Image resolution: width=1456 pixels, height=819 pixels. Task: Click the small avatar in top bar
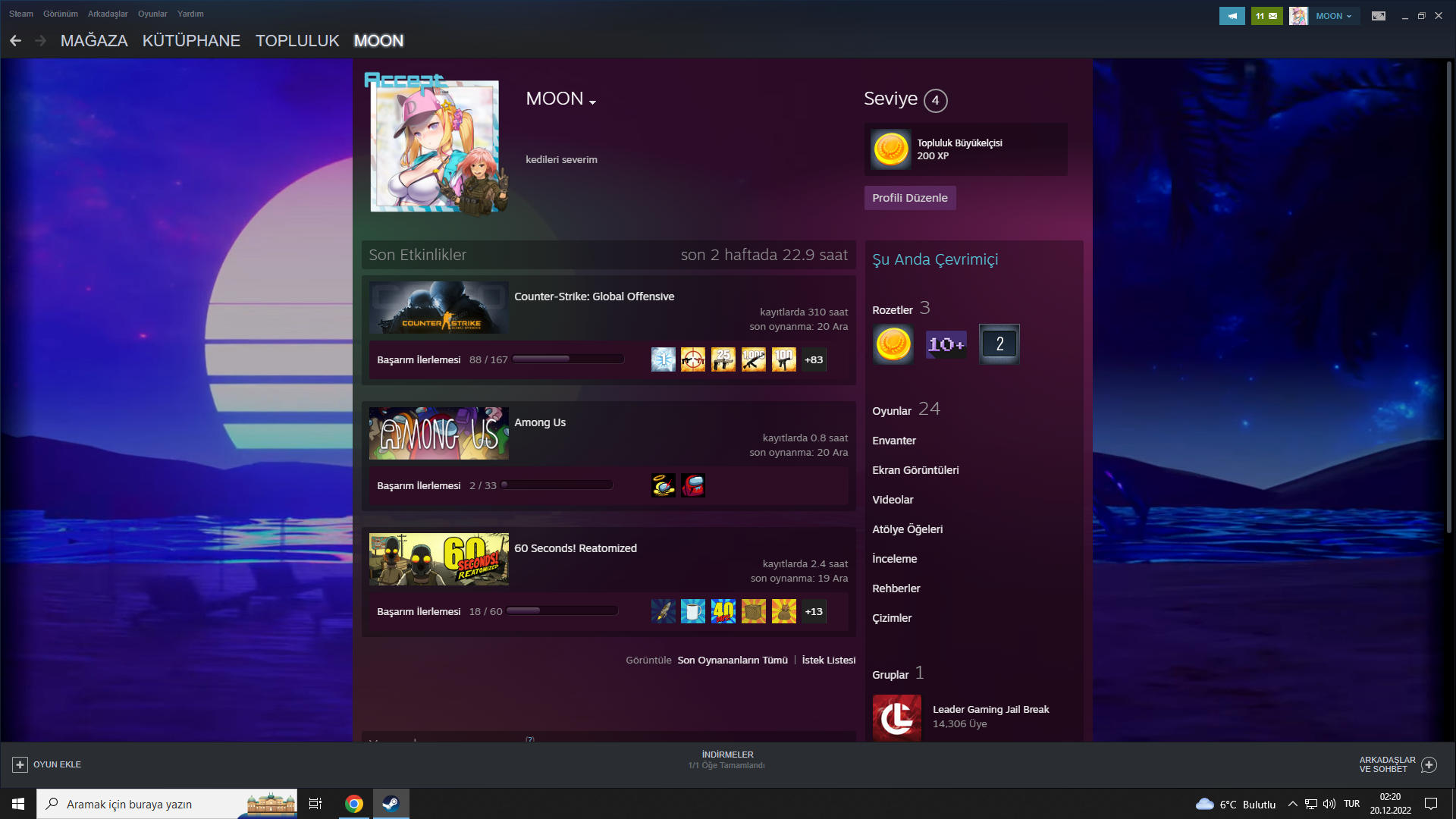[1298, 16]
